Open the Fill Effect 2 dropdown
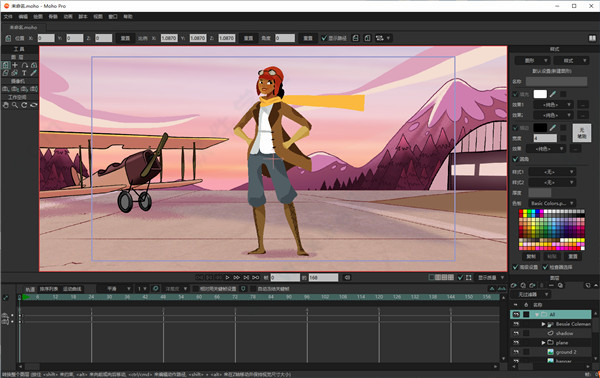Image resolution: width=600 pixels, height=378 pixels. pyautogui.click(x=553, y=115)
